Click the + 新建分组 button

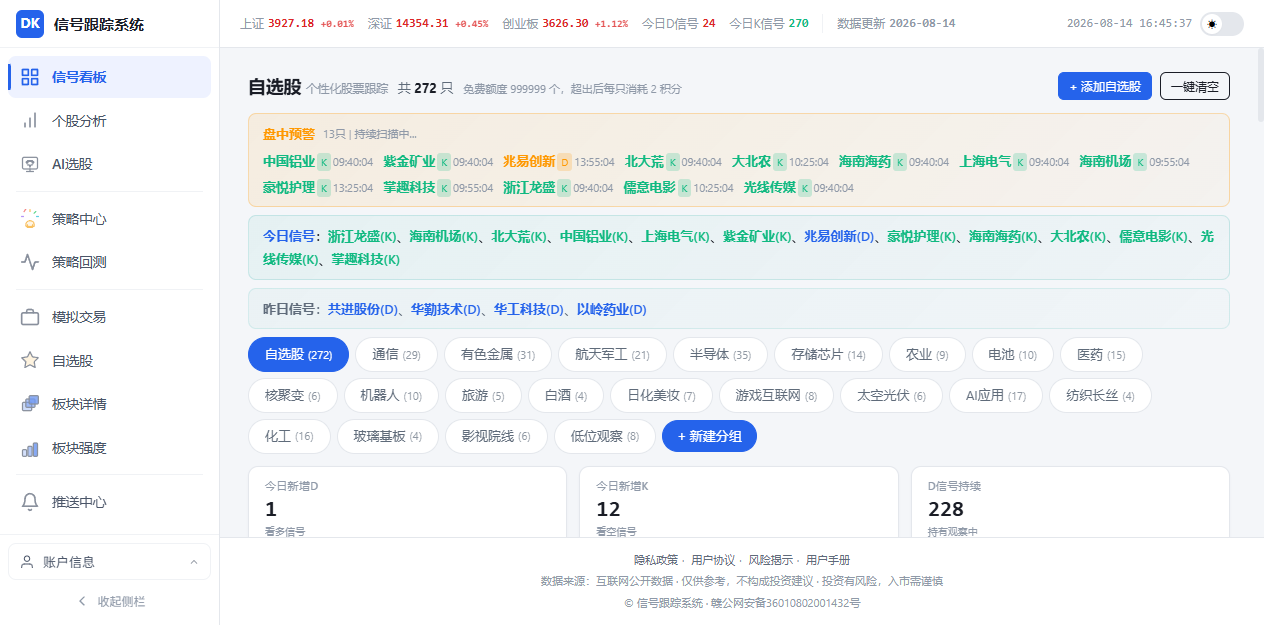710,436
